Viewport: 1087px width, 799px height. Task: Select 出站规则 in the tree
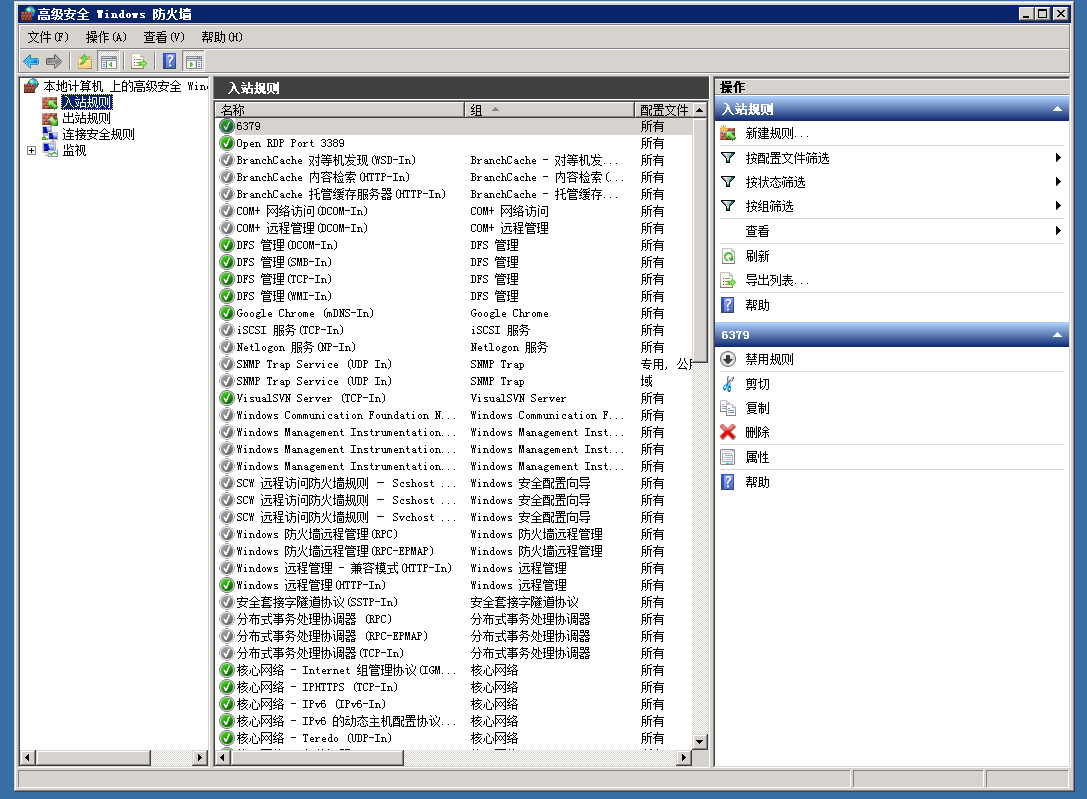tap(87, 118)
